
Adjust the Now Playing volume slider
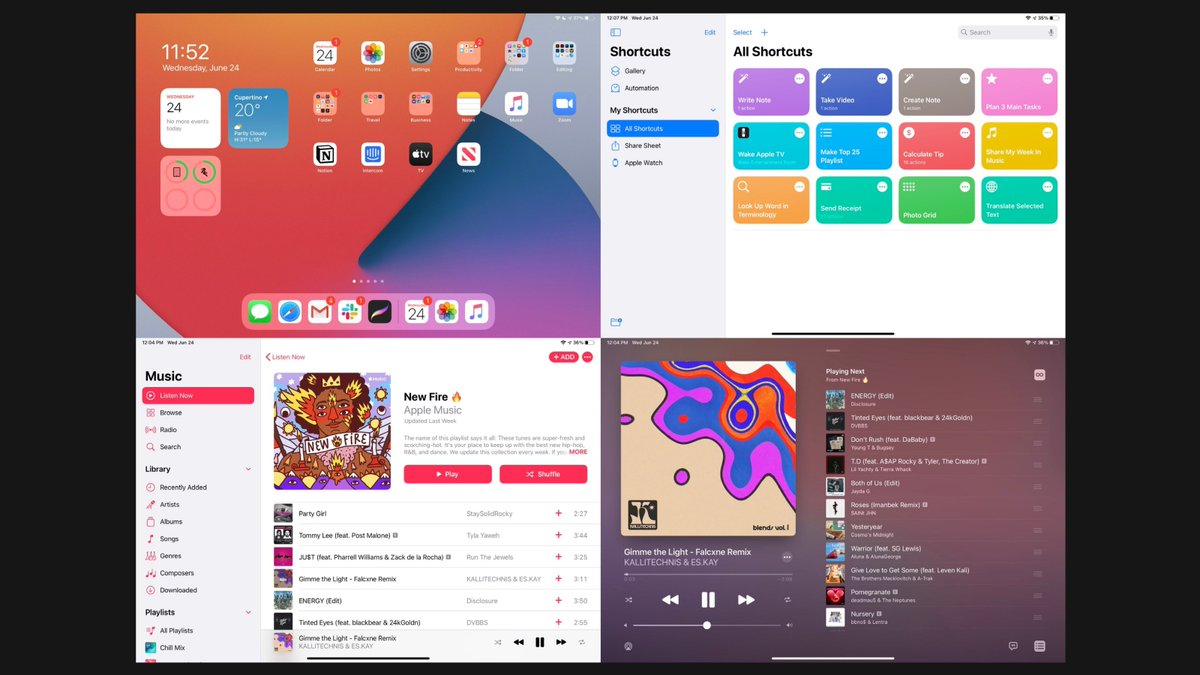click(708, 625)
